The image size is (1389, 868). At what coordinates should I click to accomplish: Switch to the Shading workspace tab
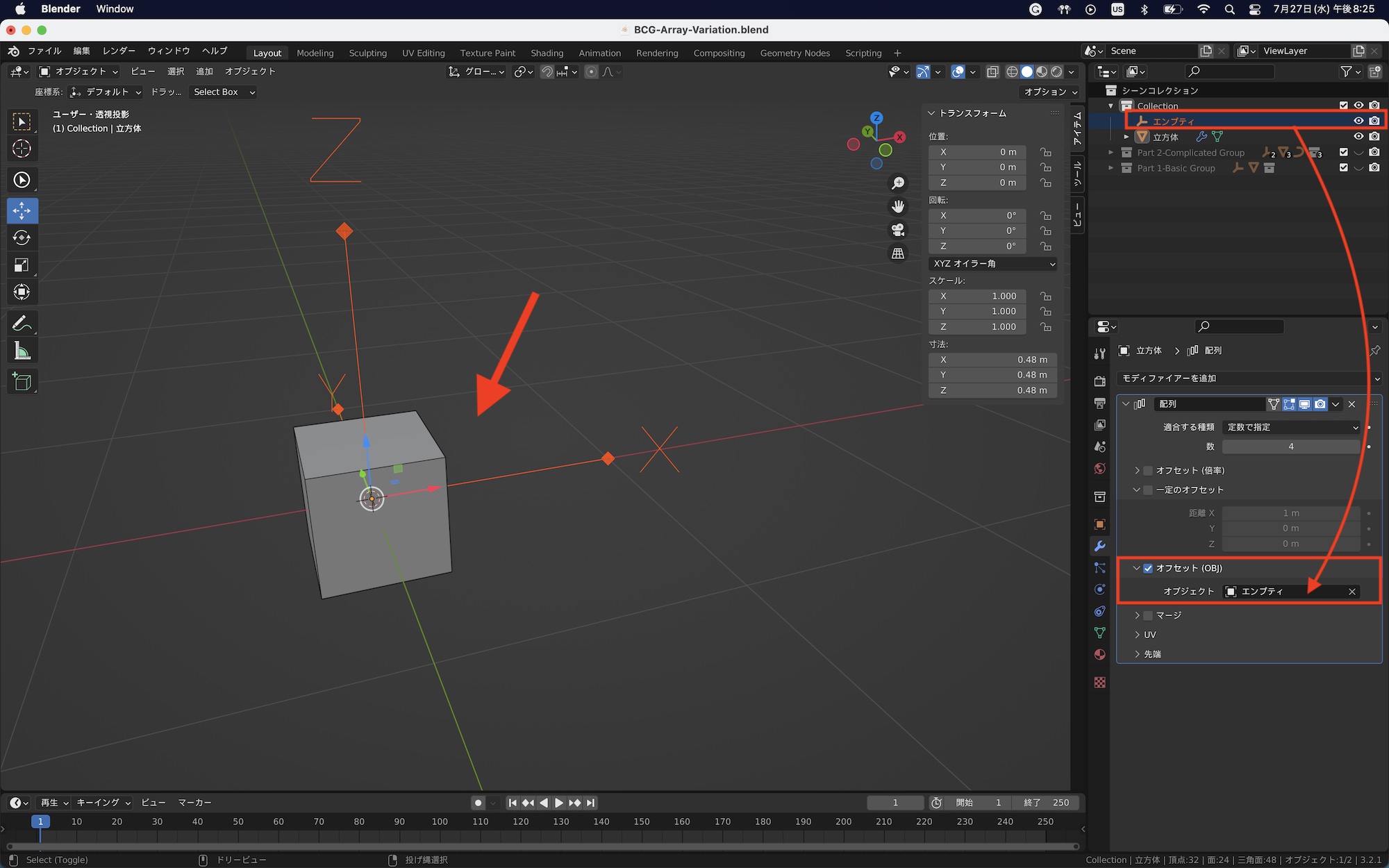547,53
